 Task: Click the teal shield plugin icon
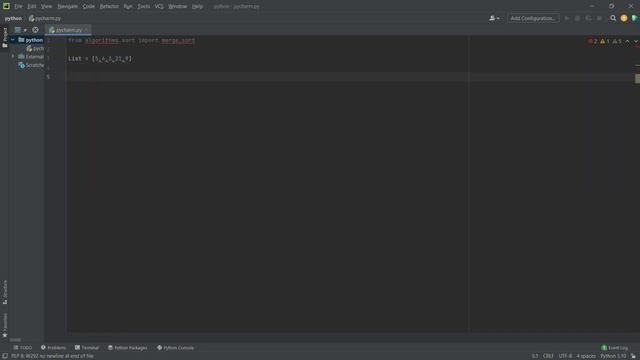point(635,18)
